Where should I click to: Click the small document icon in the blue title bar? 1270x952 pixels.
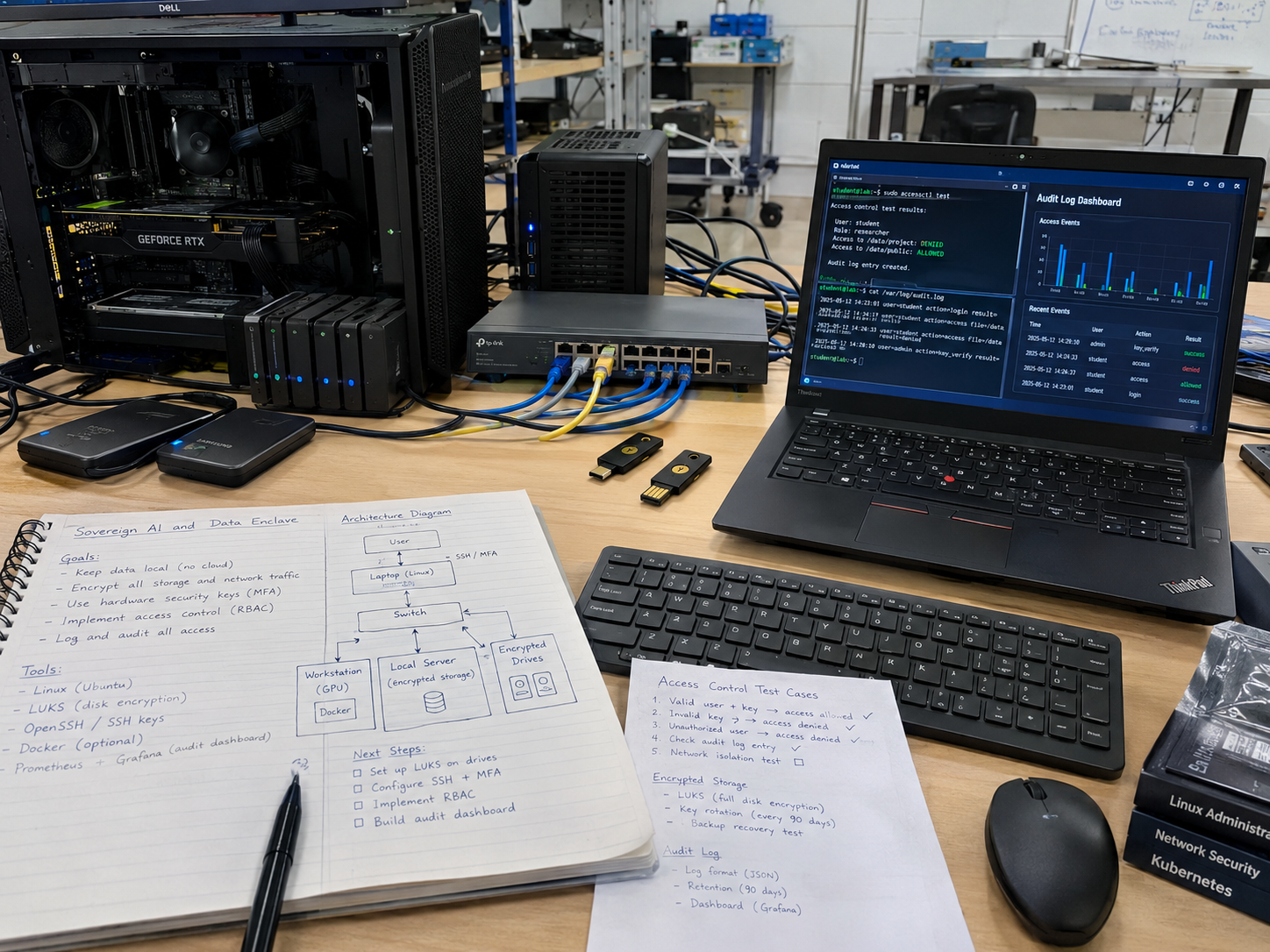point(1000,173)
